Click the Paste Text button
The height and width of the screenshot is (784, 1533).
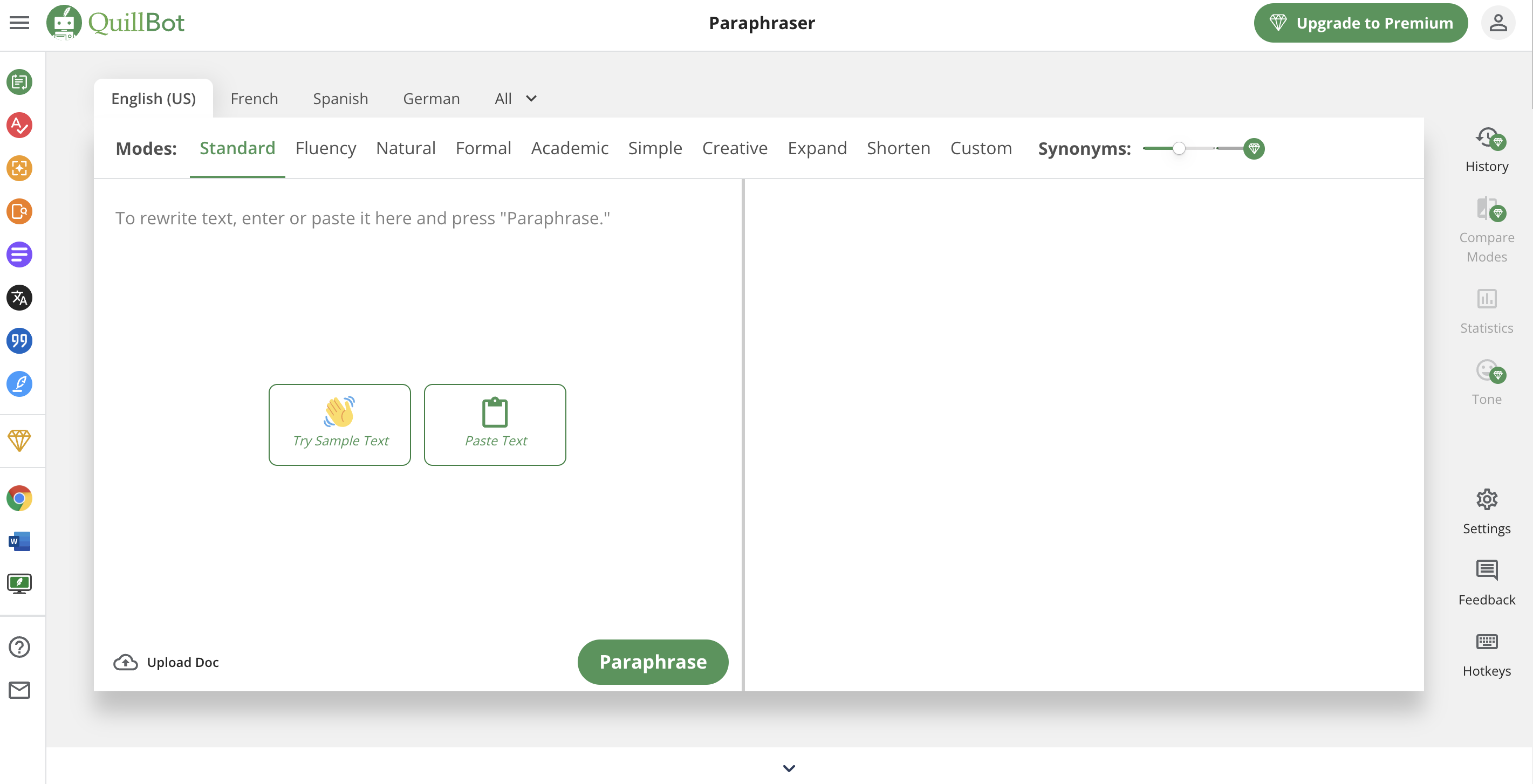pyautogui.click(x=495, y=425)
